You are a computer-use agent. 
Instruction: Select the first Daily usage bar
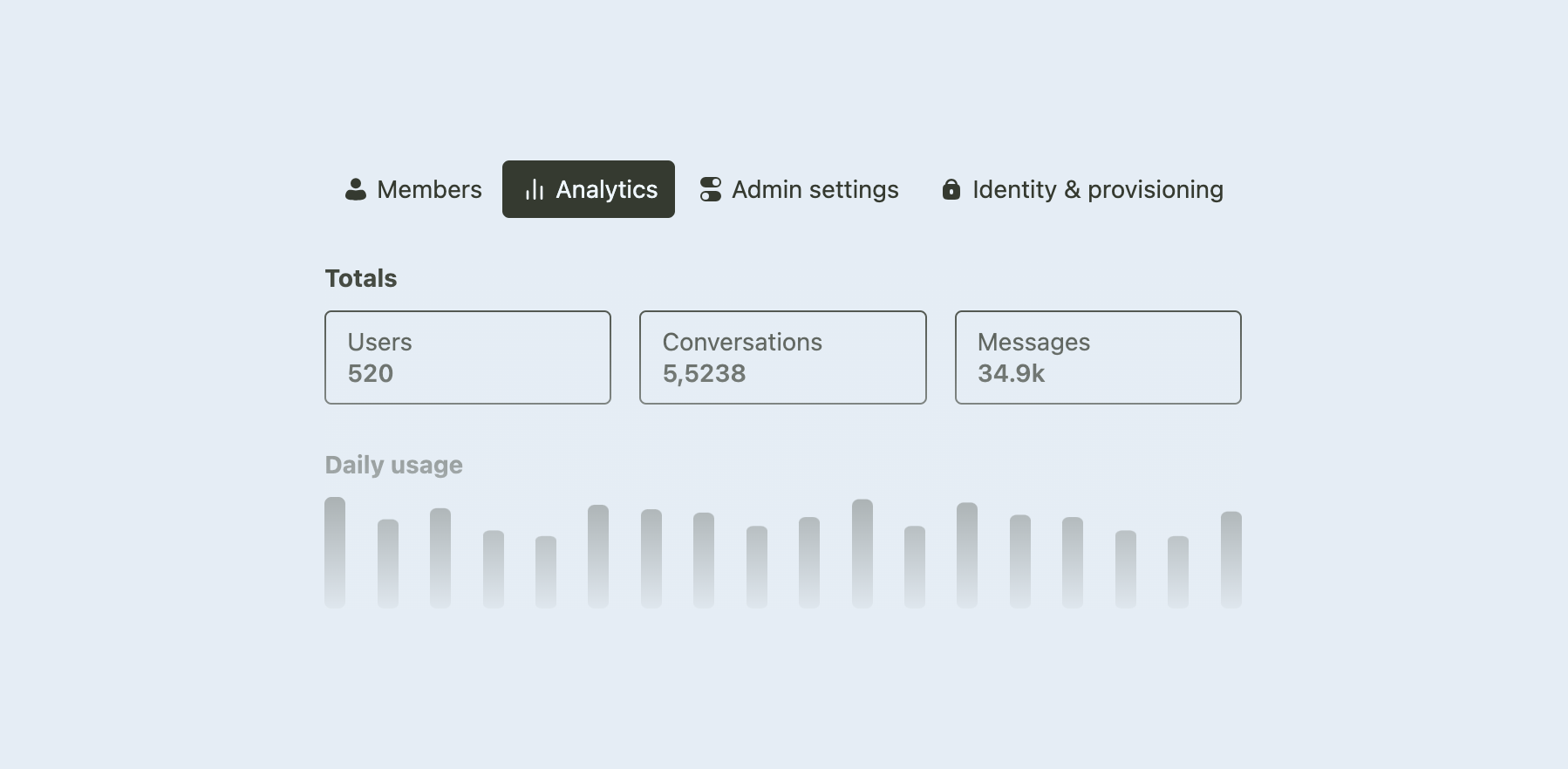click(x=335, y=553)
